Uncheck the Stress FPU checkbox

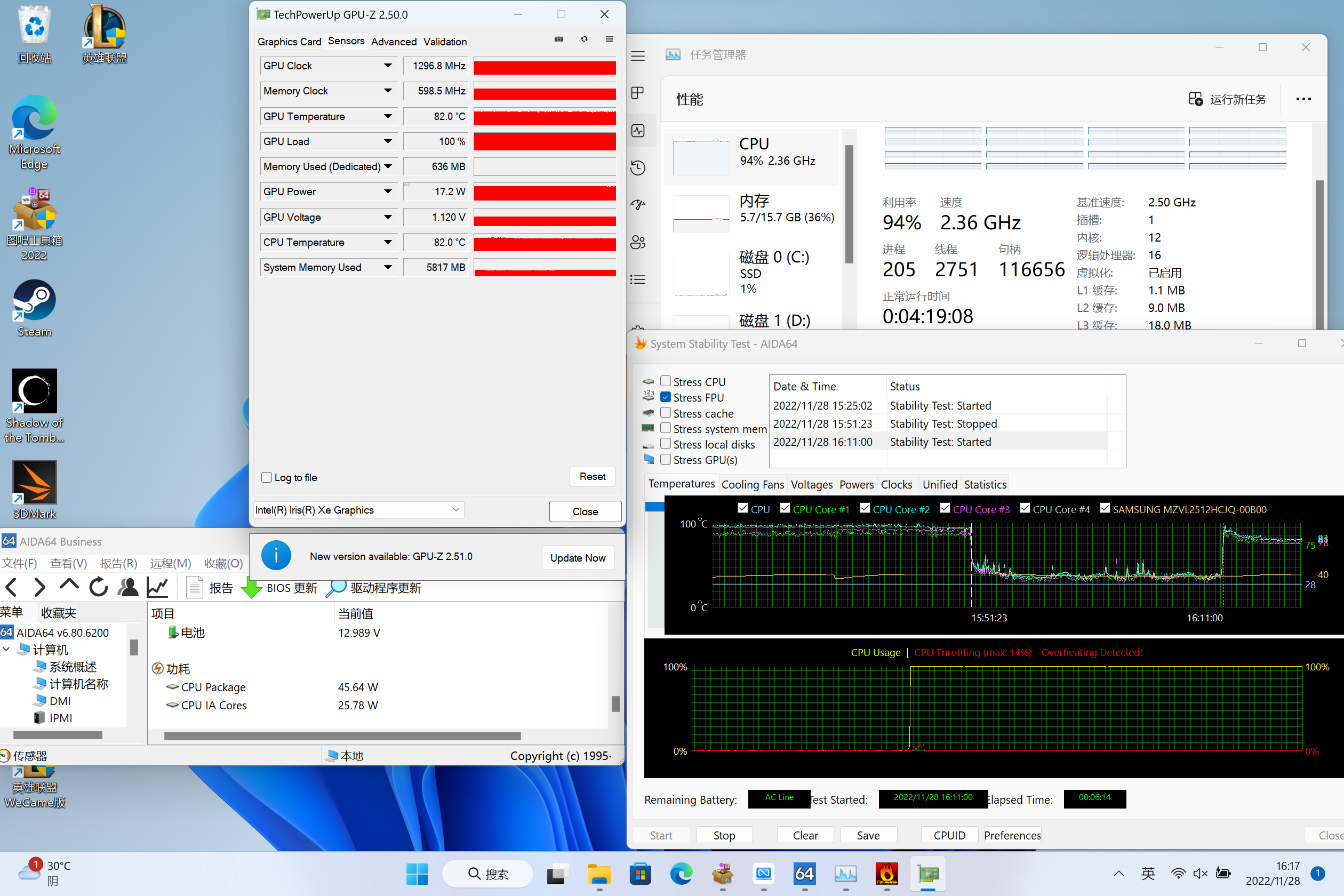pyautogui.click(x=665, y=397)
